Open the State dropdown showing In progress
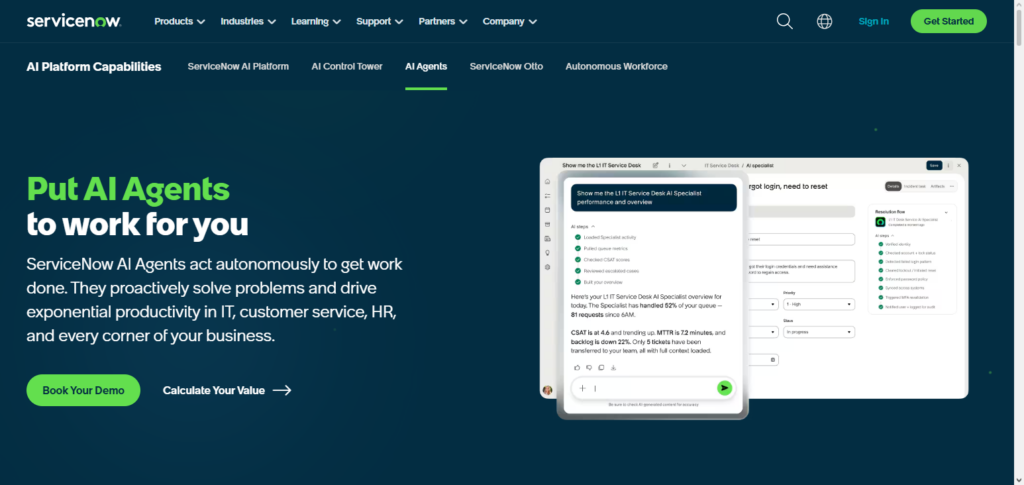Screen dimensions: 1024x485 [x=819, y=332]
